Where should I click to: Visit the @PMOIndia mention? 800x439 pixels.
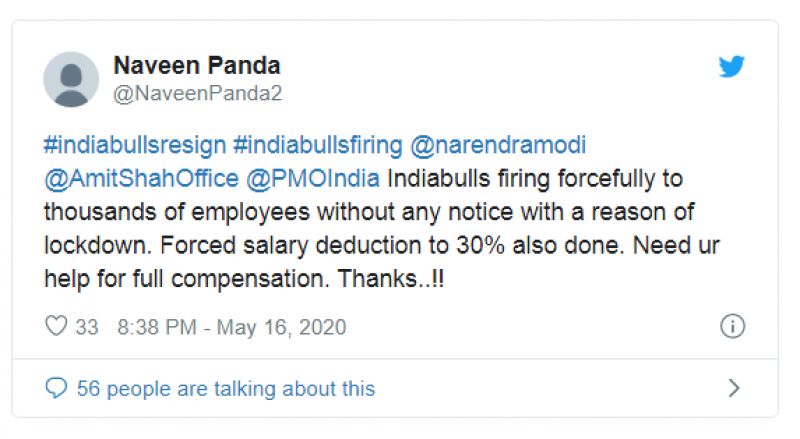[313, 181]
